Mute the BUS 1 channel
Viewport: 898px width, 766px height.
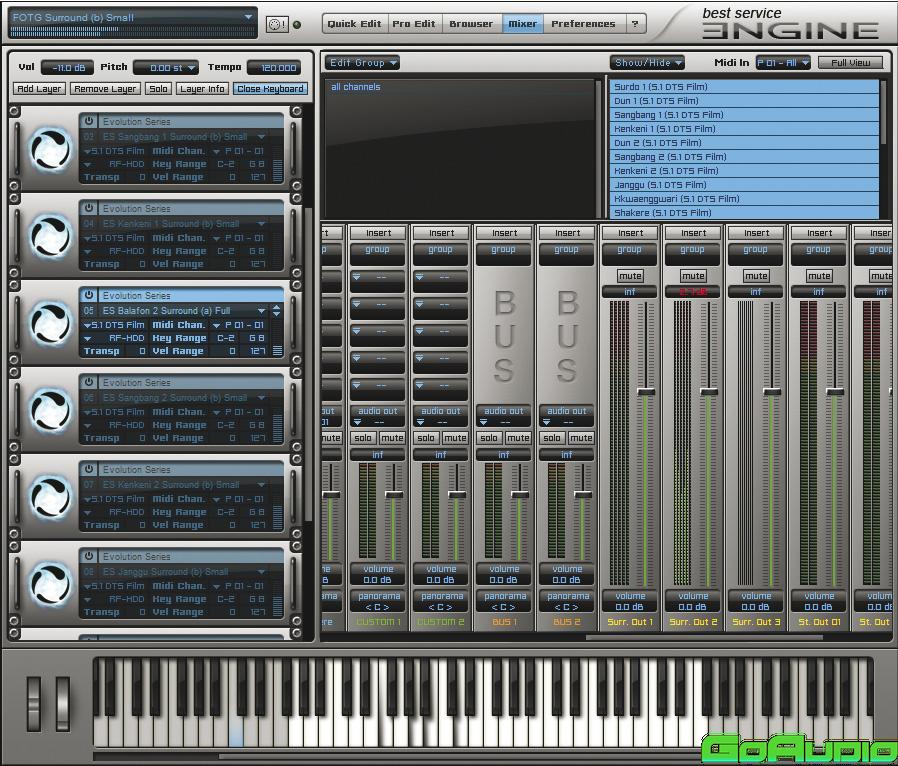coord(518,438)
